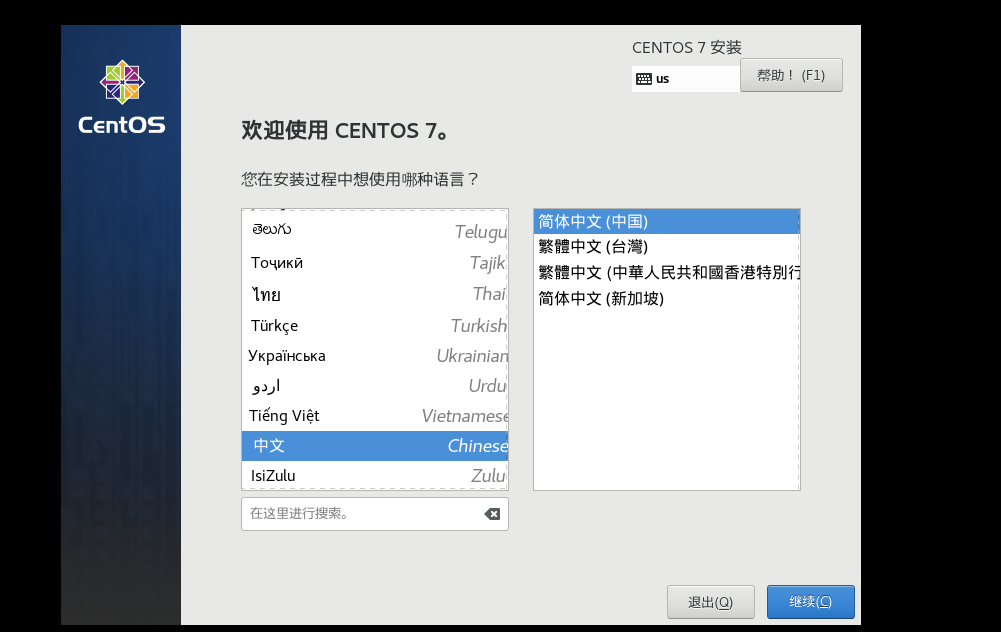Choose Türkçe (Turkish) language
This screenshot has width=1001, height=632.
[x=375, y=326]
